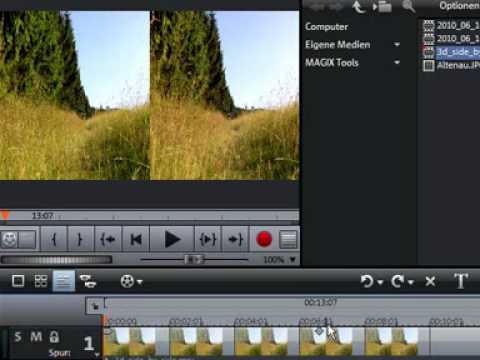Set range end with right bracket button

[80, 239]
